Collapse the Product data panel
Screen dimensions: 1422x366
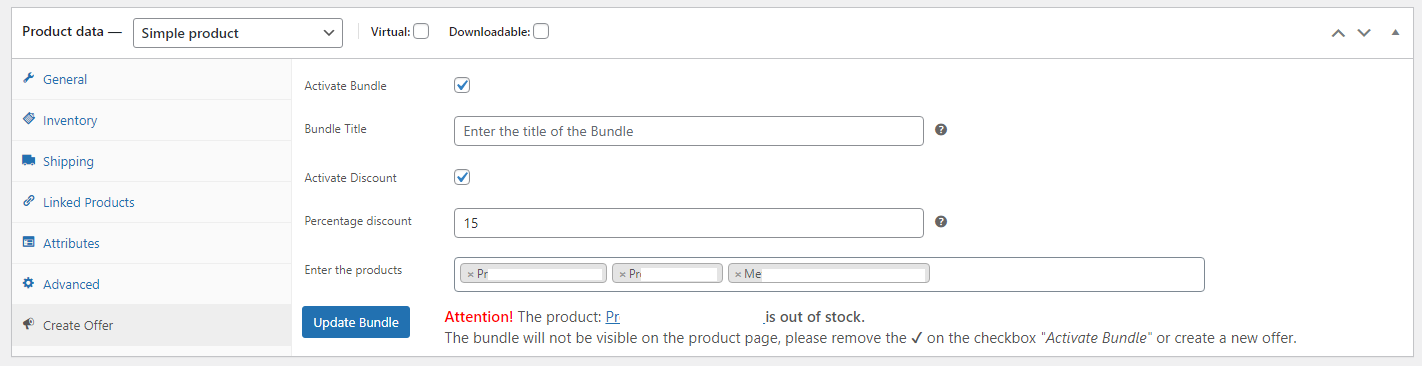coord(1395,33)
